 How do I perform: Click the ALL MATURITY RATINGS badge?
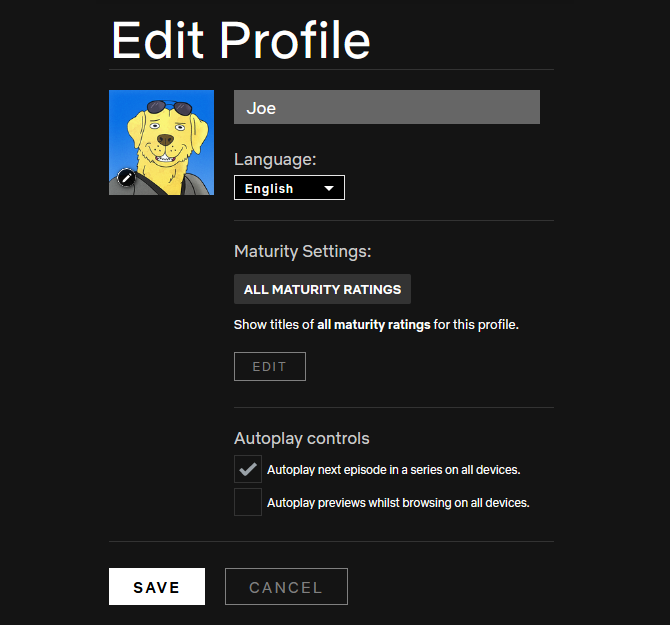(322, 289)
